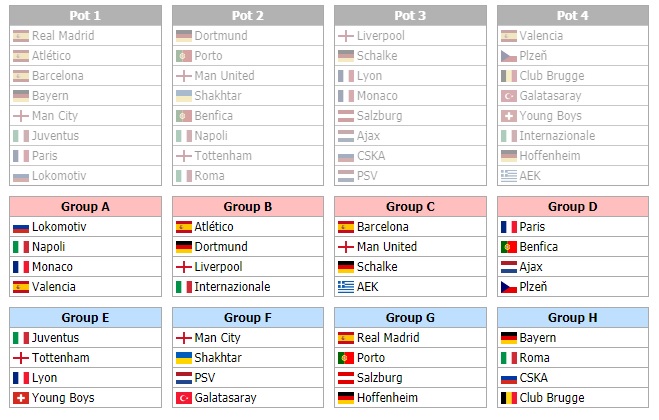Open Internazionale in Group B
Image resolution: width=659 pixels, height=420 pixels.
coord(232,287)
